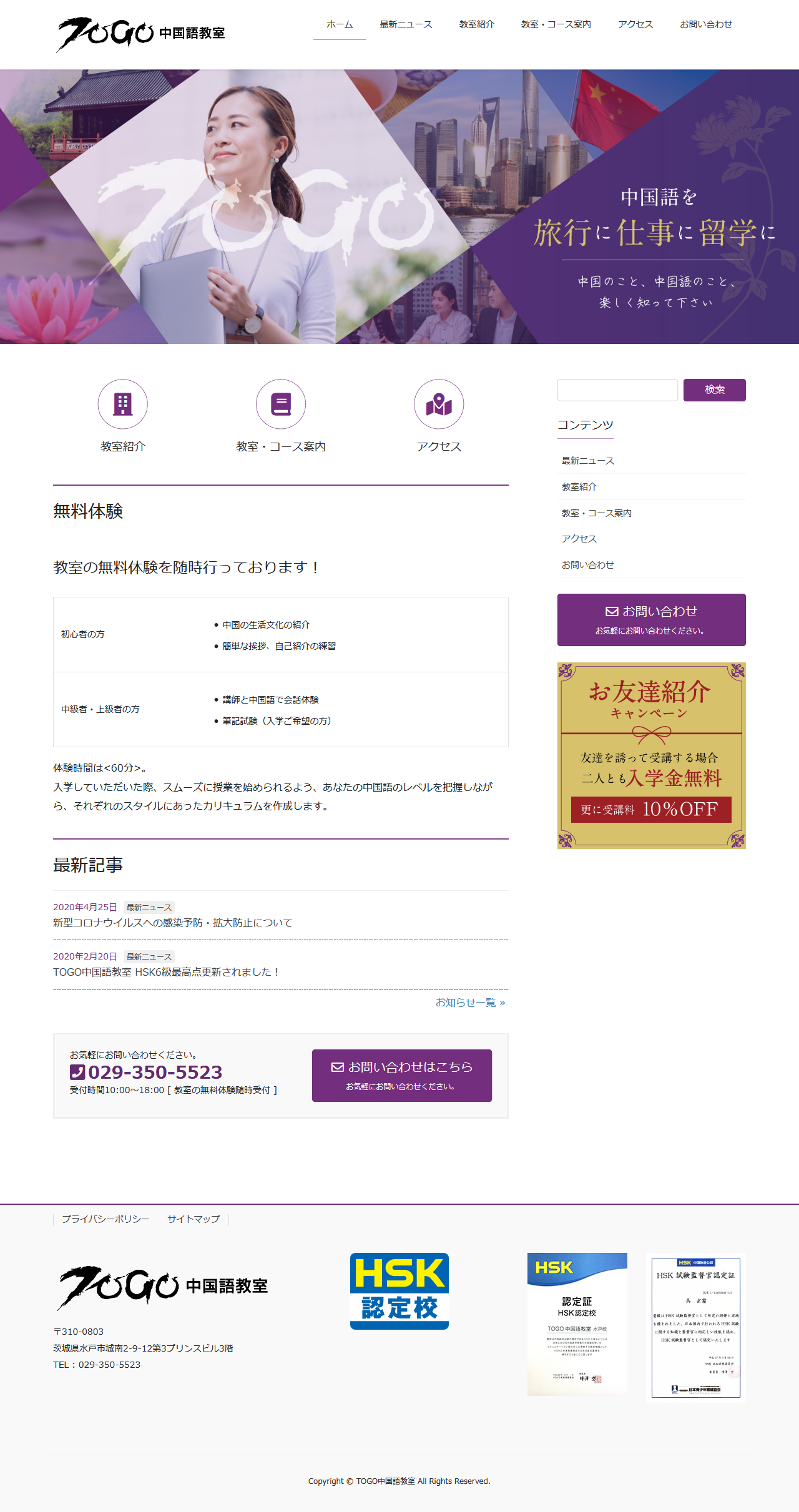Focus the sidebar search input field

pyautogui.click(x=617, y=390)
